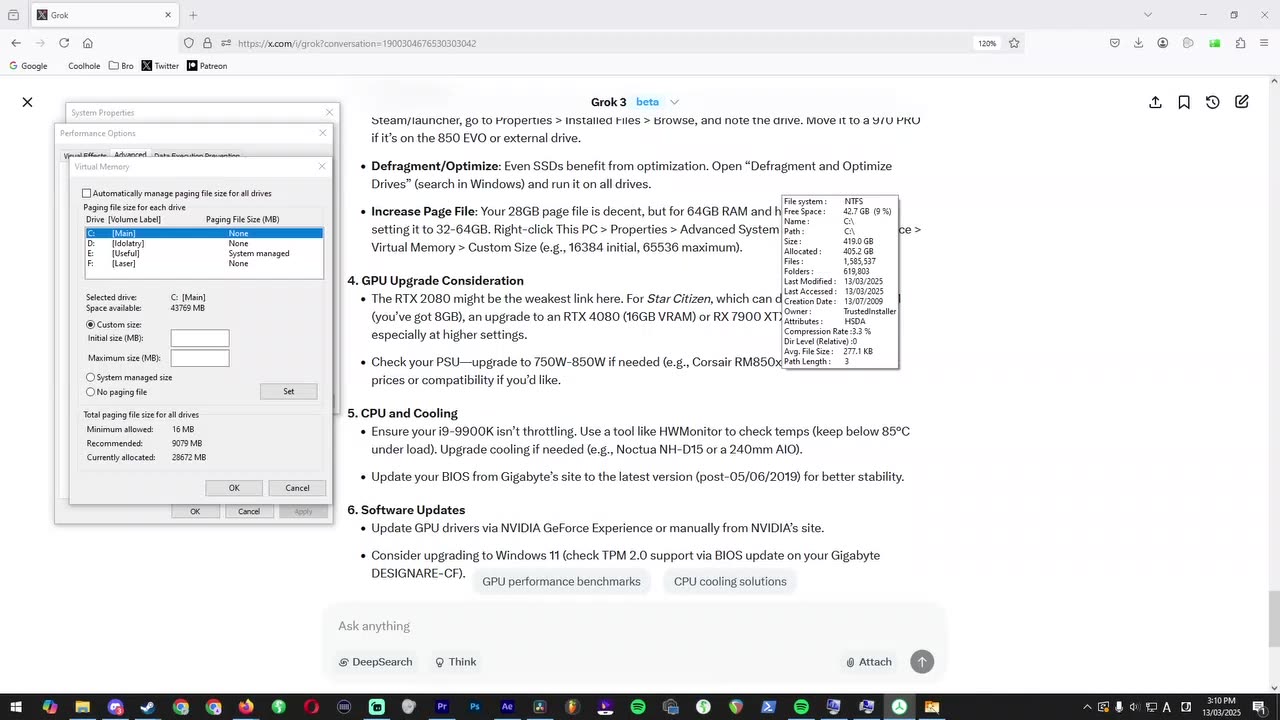Click Cancel in Performance Options dialog
This screenshot has width=1280, height=720.
click(249, 511)
